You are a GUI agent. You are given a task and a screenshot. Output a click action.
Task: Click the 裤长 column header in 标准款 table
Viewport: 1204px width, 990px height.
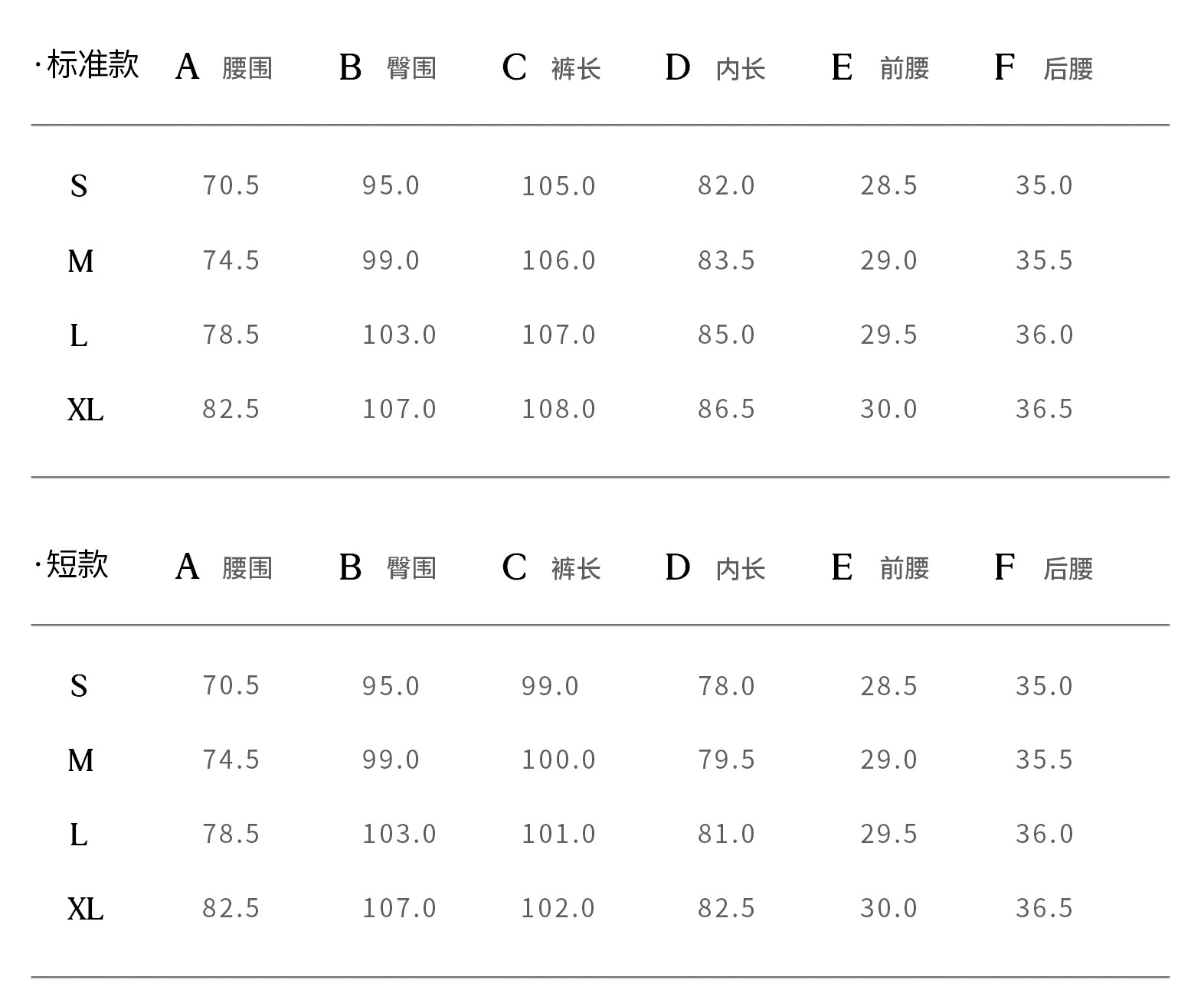[576, 69]
